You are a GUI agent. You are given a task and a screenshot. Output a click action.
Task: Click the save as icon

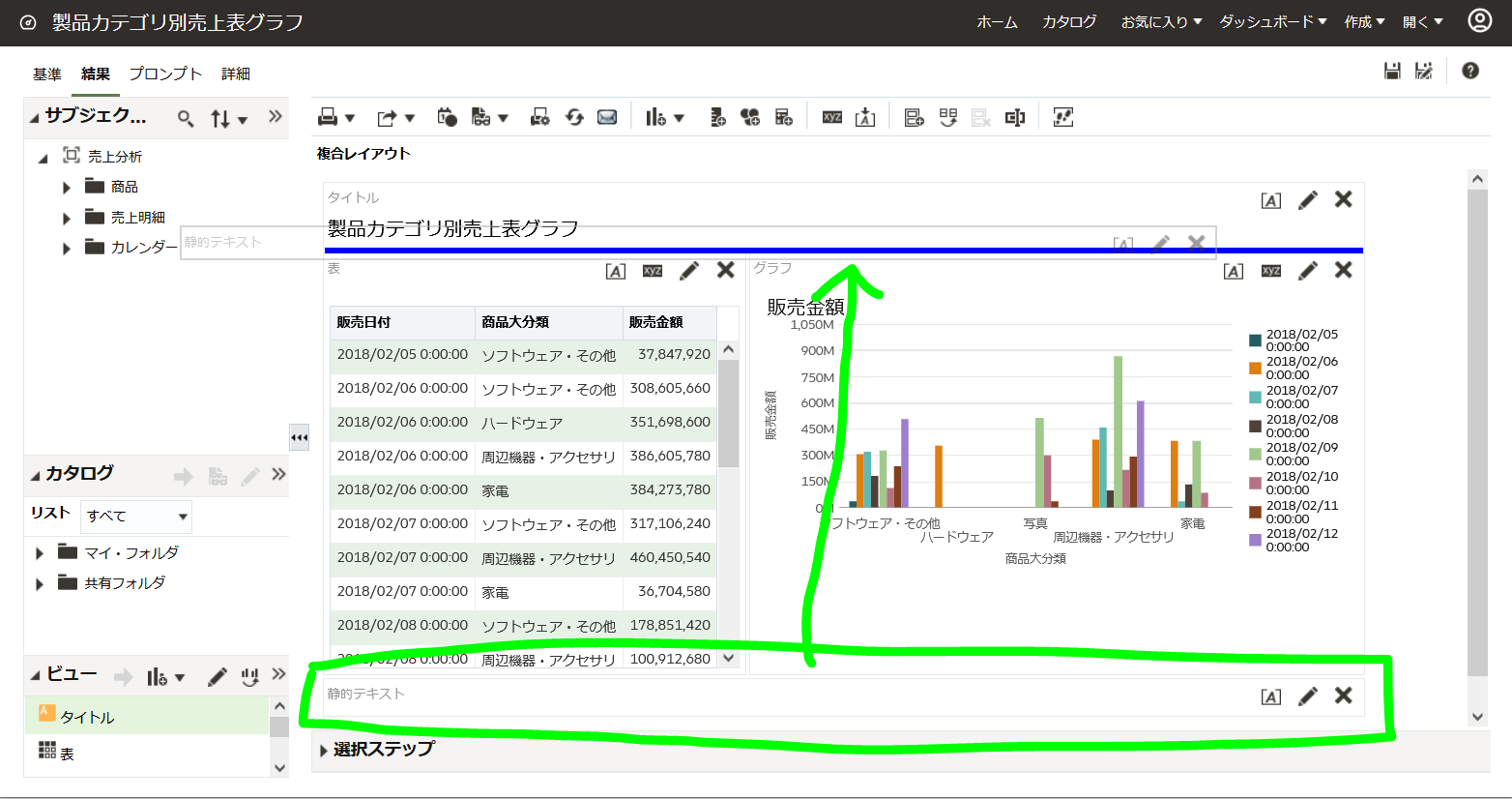tap(1424, 71)
